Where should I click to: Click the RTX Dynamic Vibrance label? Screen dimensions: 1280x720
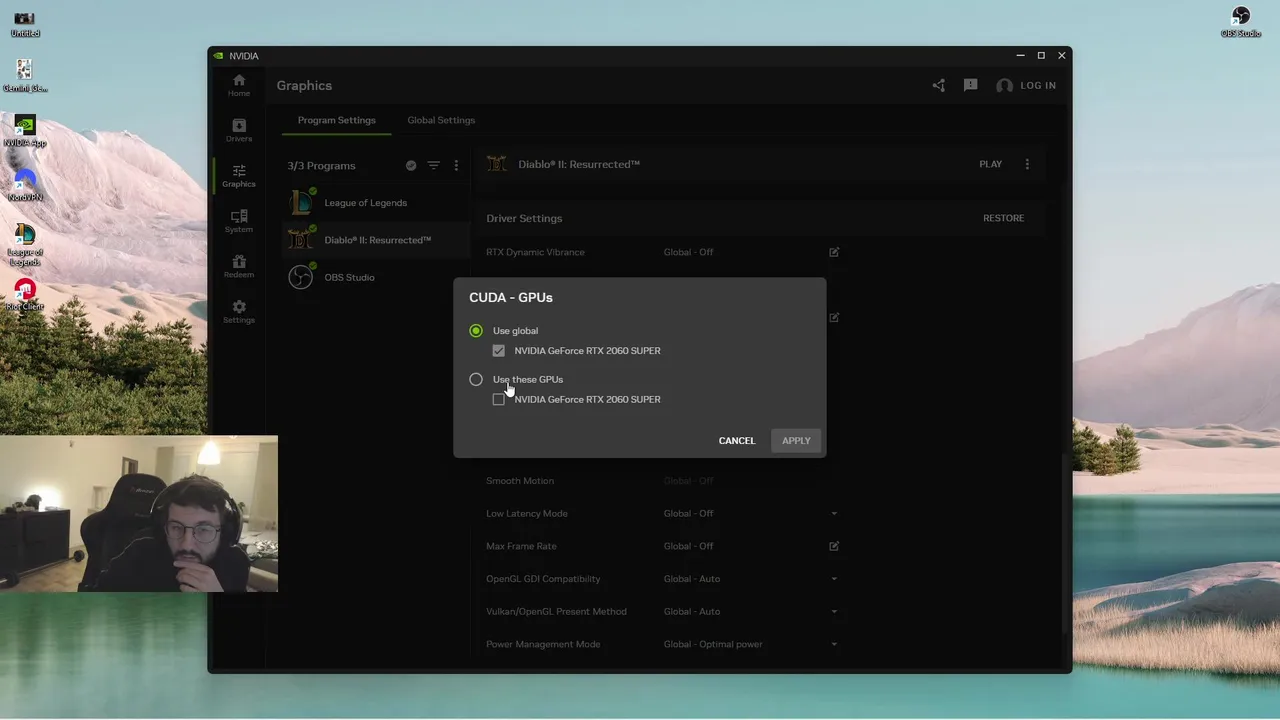click(x=535, y=252)
